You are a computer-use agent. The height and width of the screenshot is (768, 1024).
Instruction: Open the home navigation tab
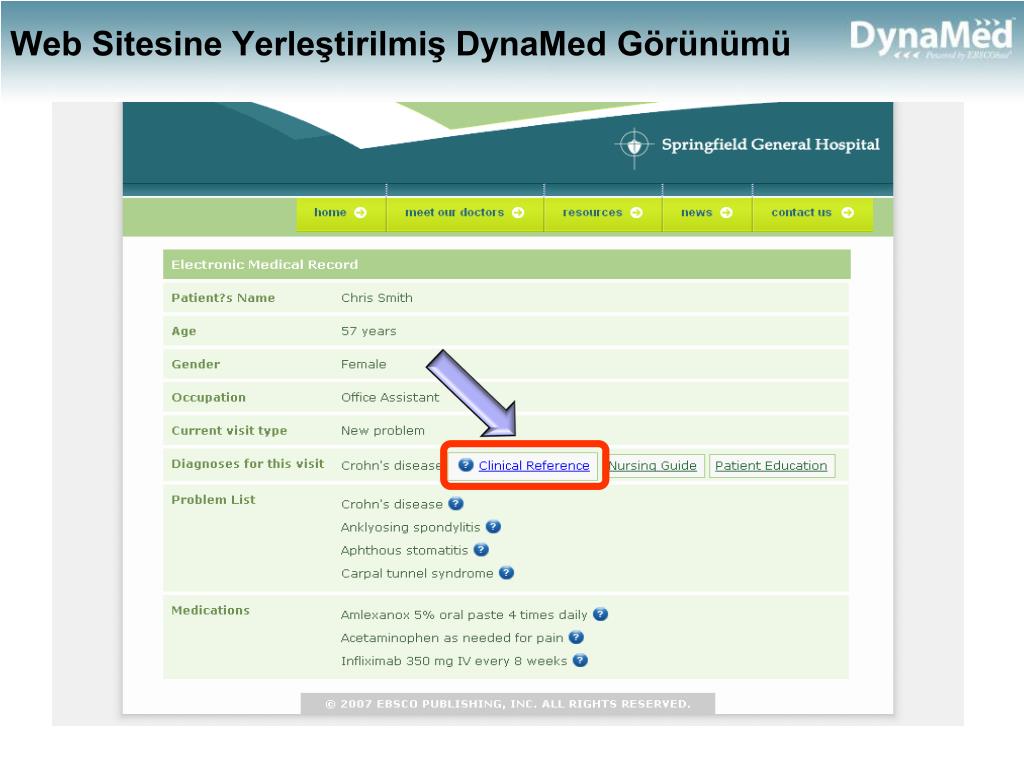click(x=341, y=214)
